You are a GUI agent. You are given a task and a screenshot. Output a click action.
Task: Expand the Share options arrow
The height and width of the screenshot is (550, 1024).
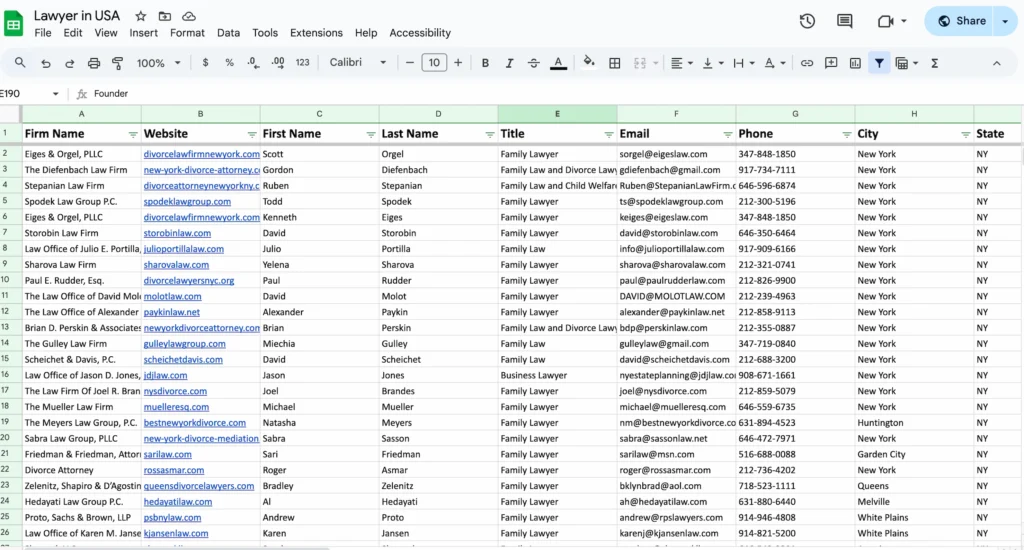1005,21
